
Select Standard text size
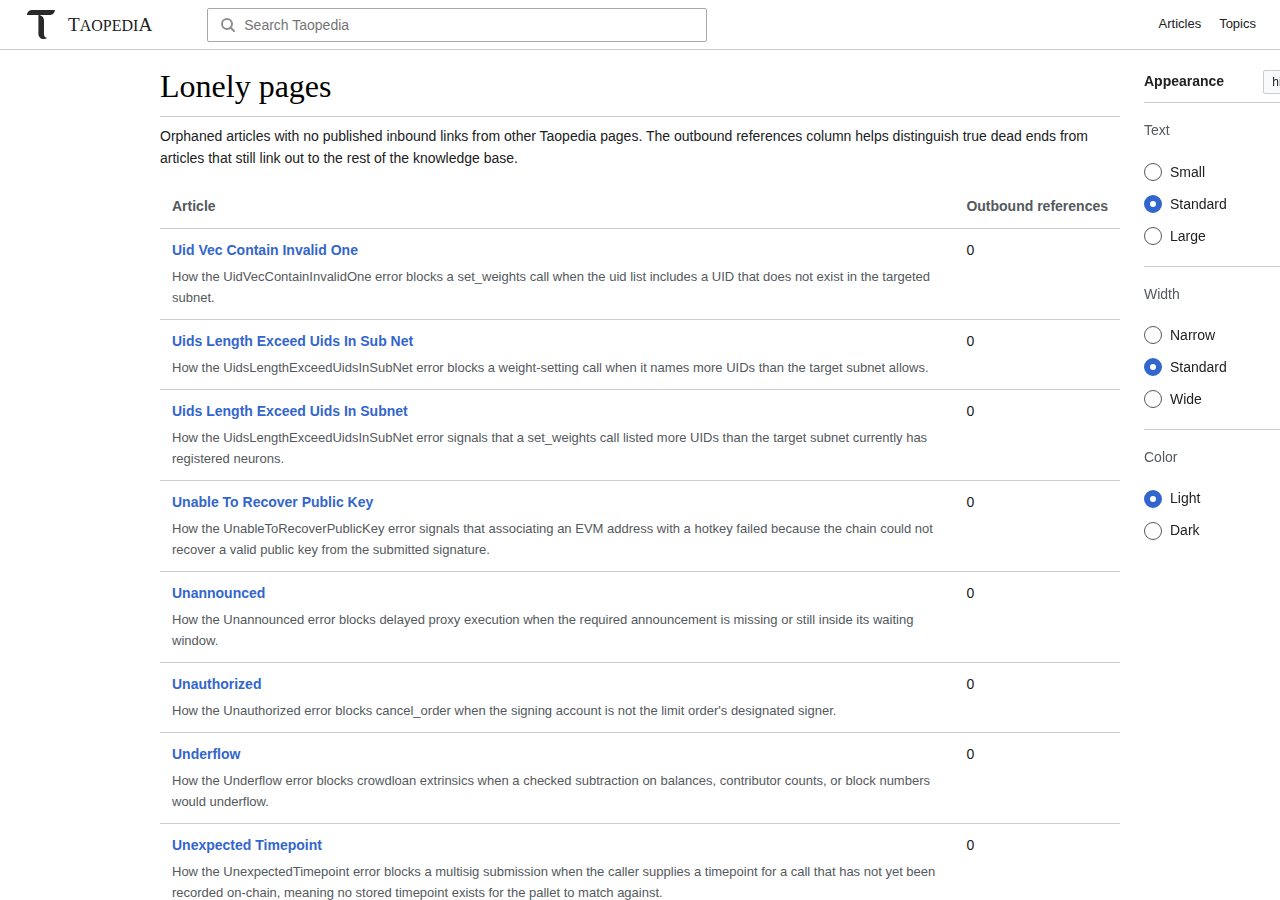click(x=1153, y=204)
